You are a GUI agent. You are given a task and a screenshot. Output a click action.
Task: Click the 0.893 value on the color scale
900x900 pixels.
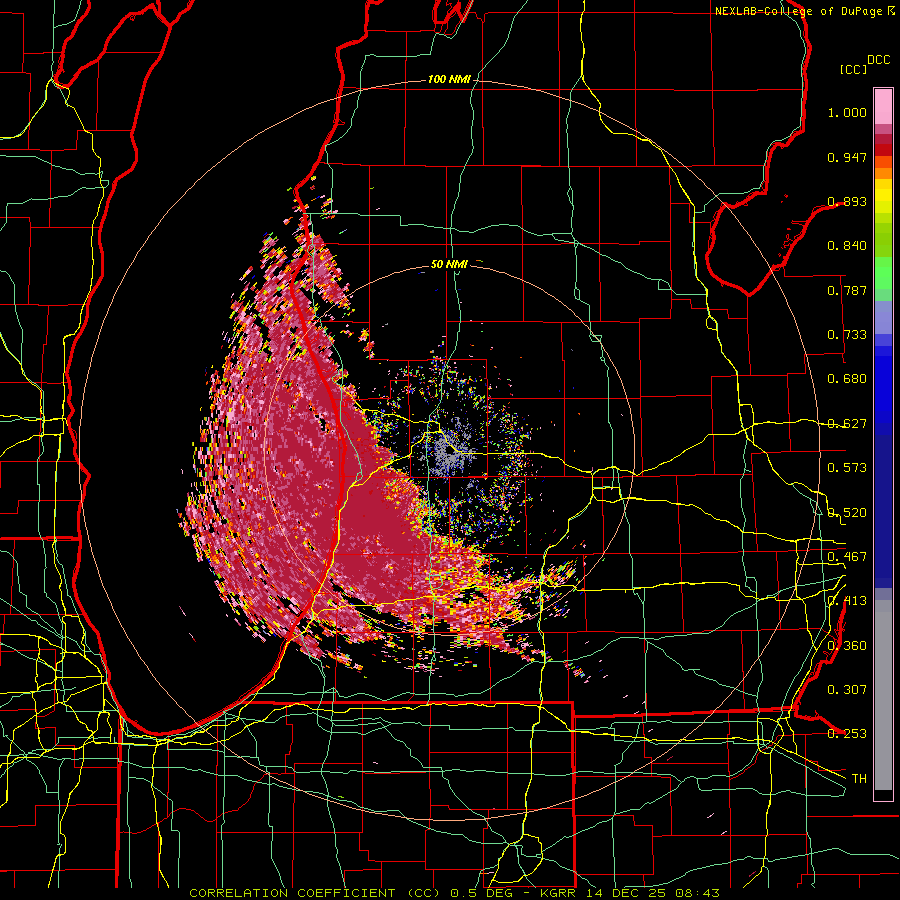point(847,201)
